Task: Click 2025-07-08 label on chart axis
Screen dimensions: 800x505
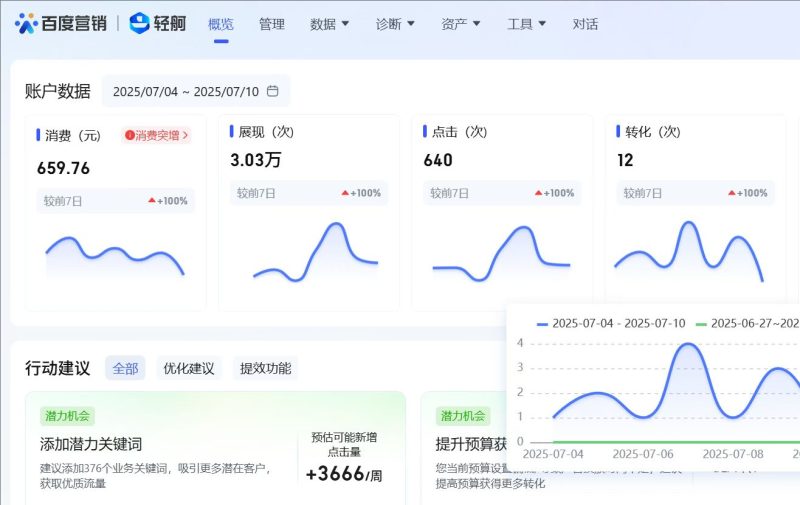Action: point(733,454)
